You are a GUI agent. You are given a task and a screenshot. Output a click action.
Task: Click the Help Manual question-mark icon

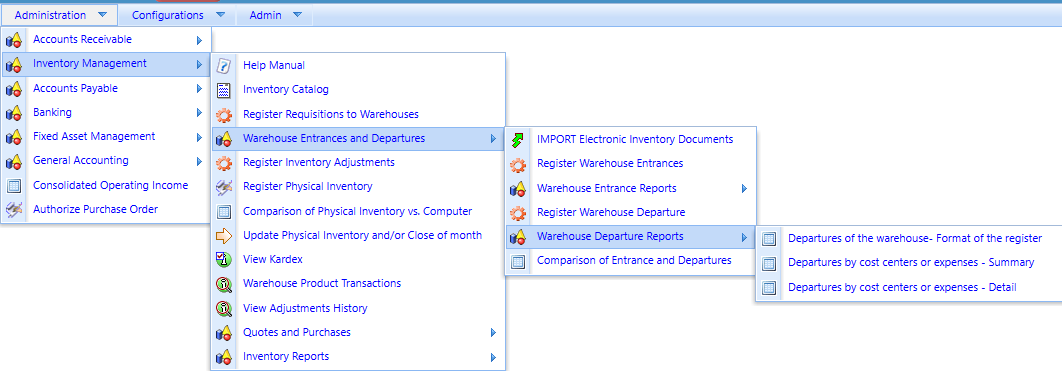pyautogui.click(x=224, y=66)
